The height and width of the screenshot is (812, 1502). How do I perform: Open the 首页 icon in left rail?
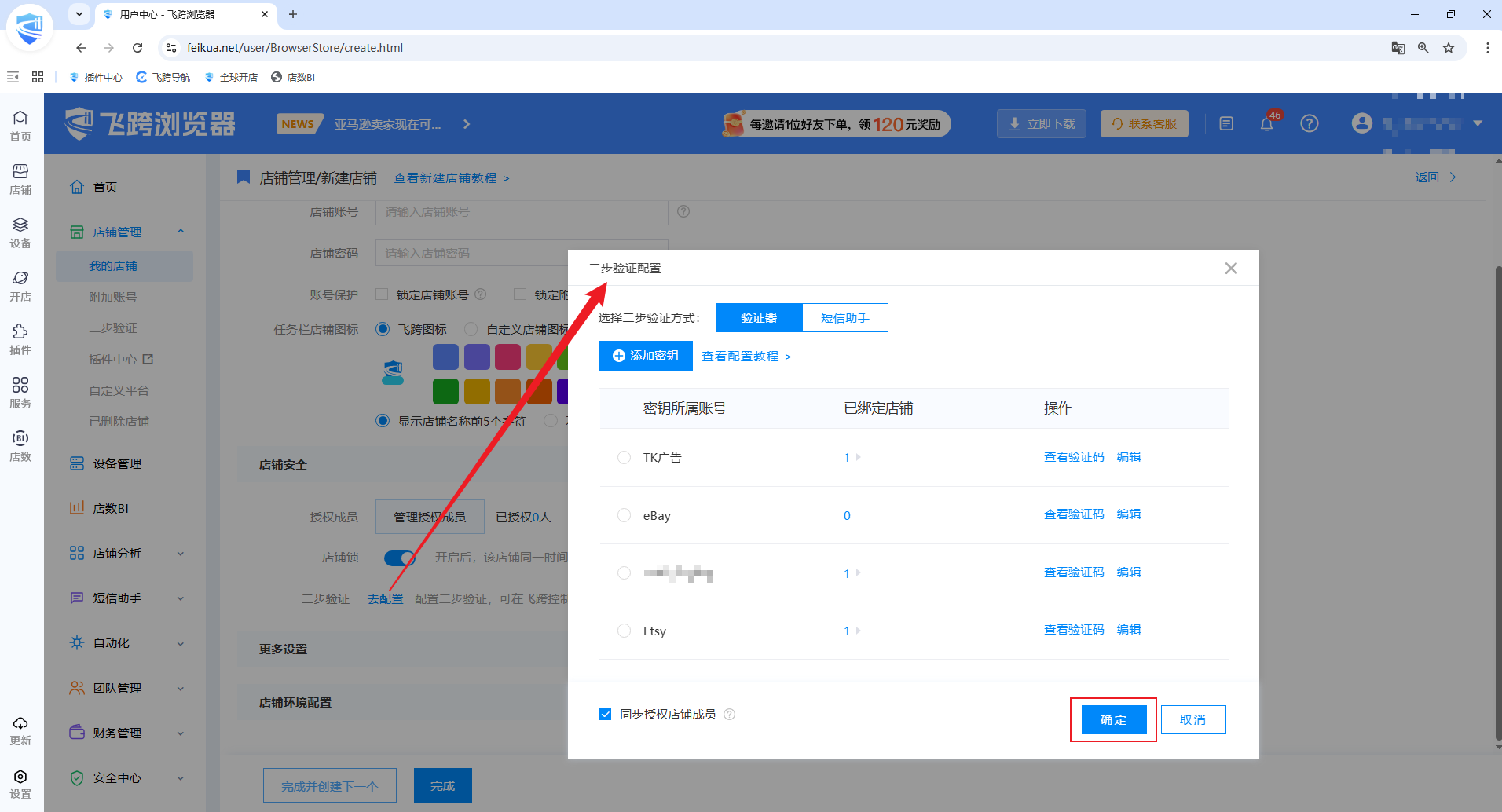pyautogui.click(x=20, y=126)
